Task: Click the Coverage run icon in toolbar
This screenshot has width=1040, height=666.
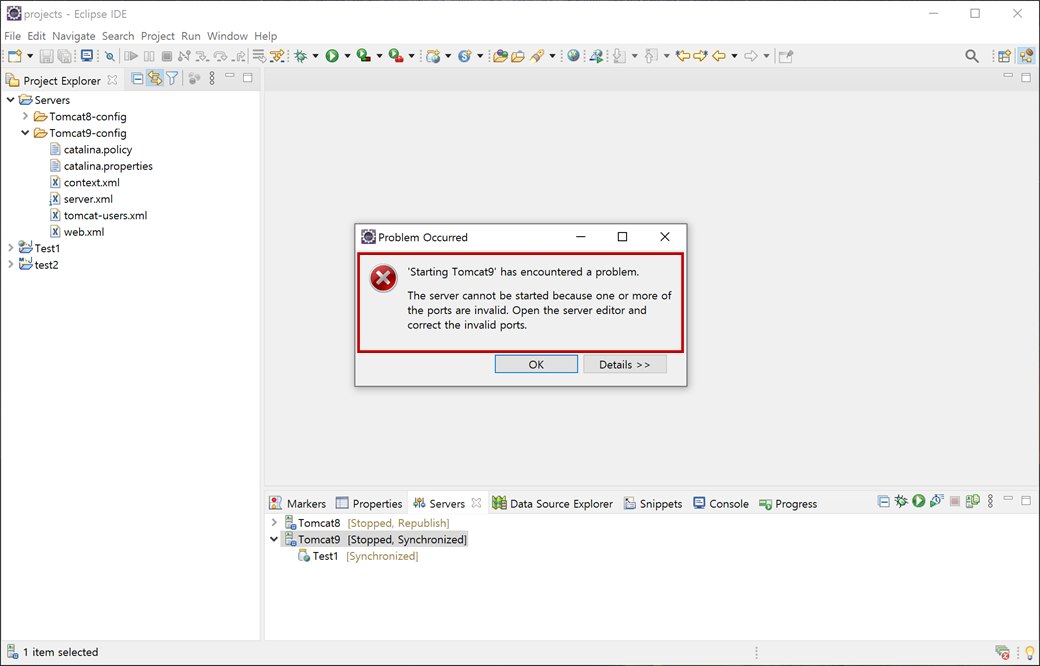Action: (x=363, y=56)
